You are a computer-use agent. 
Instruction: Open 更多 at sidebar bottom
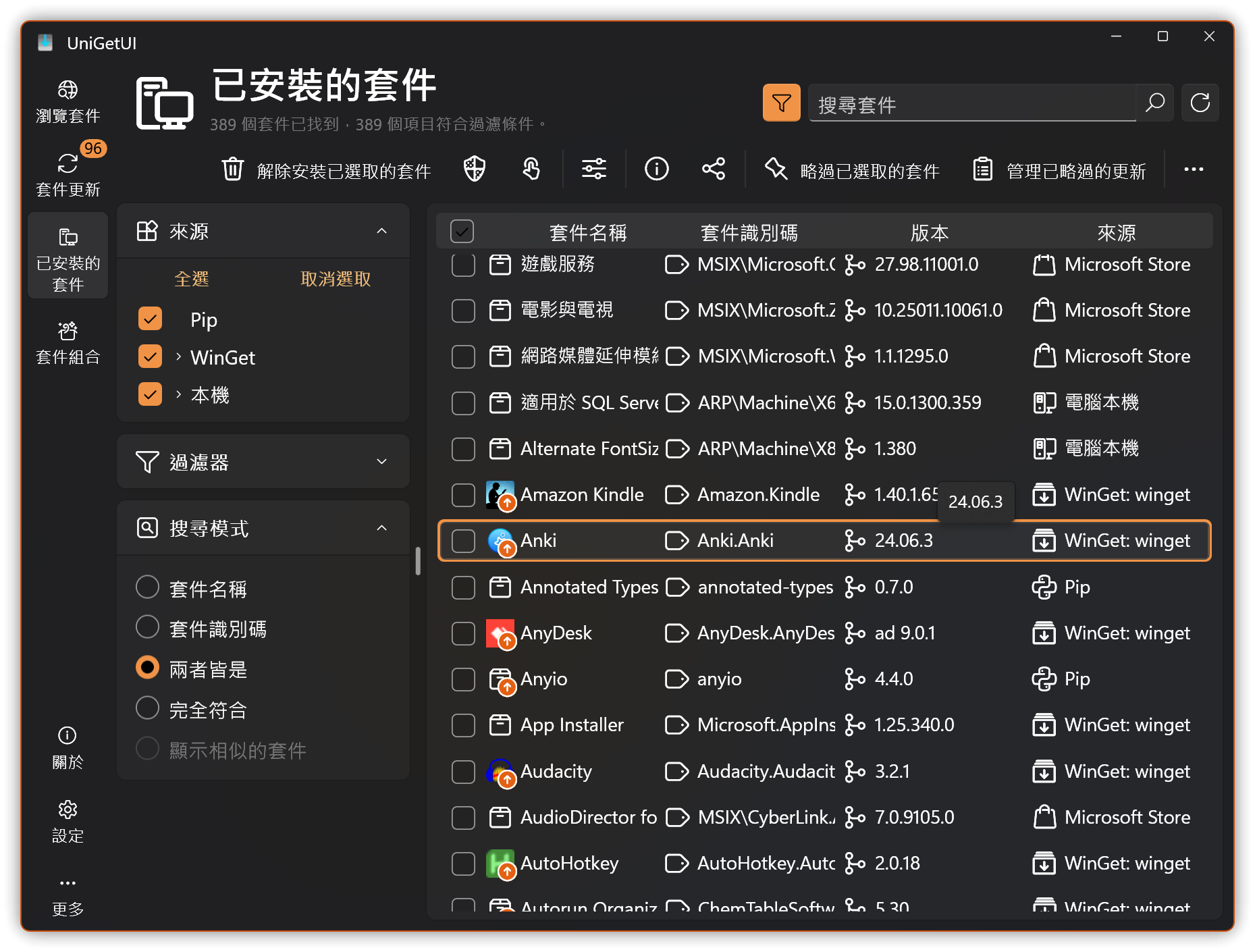[68, 896]
